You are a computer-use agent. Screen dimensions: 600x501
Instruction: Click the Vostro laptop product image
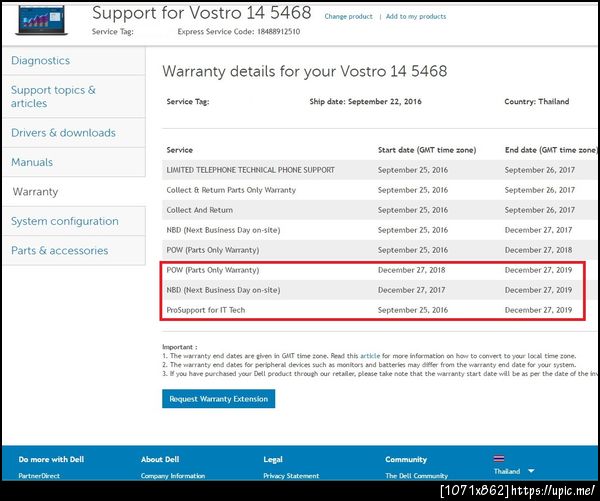(41, 21)
